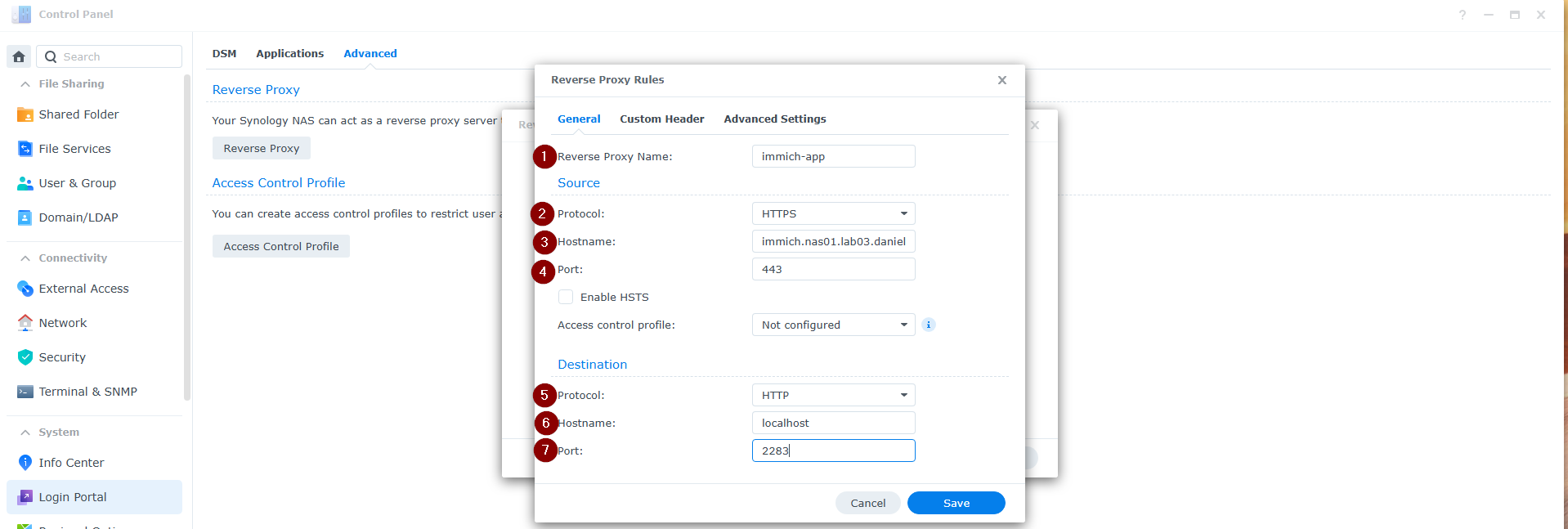Switch to the Advanced Settings tab

click(774, 119)
